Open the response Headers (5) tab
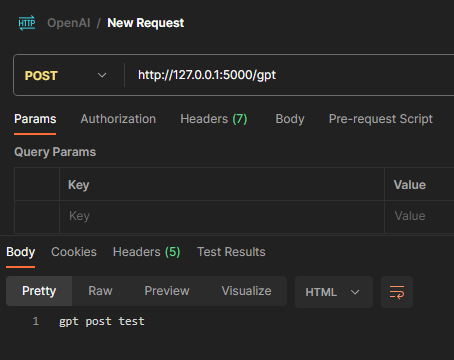Image resolution: width=454 pixels, height=360 pixels. 146,252
